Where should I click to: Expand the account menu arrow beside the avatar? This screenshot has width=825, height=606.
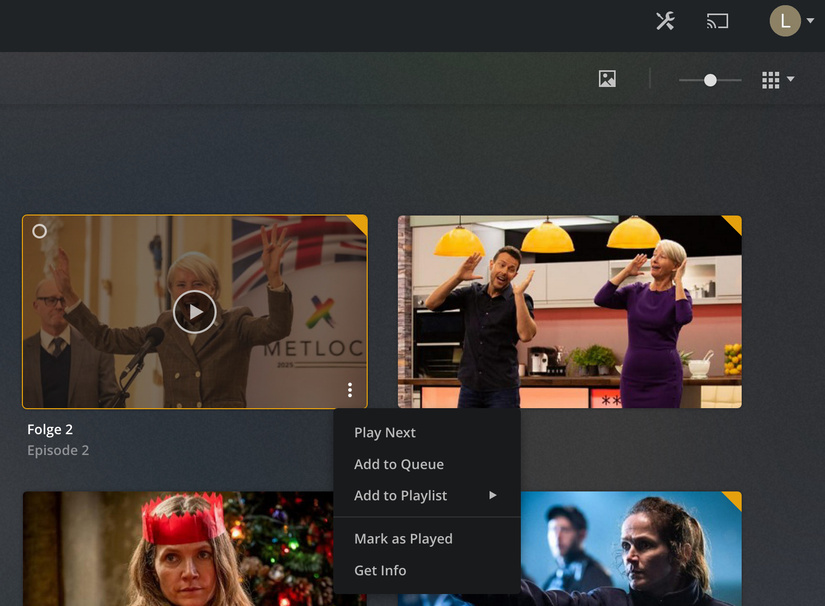point(810,21)
